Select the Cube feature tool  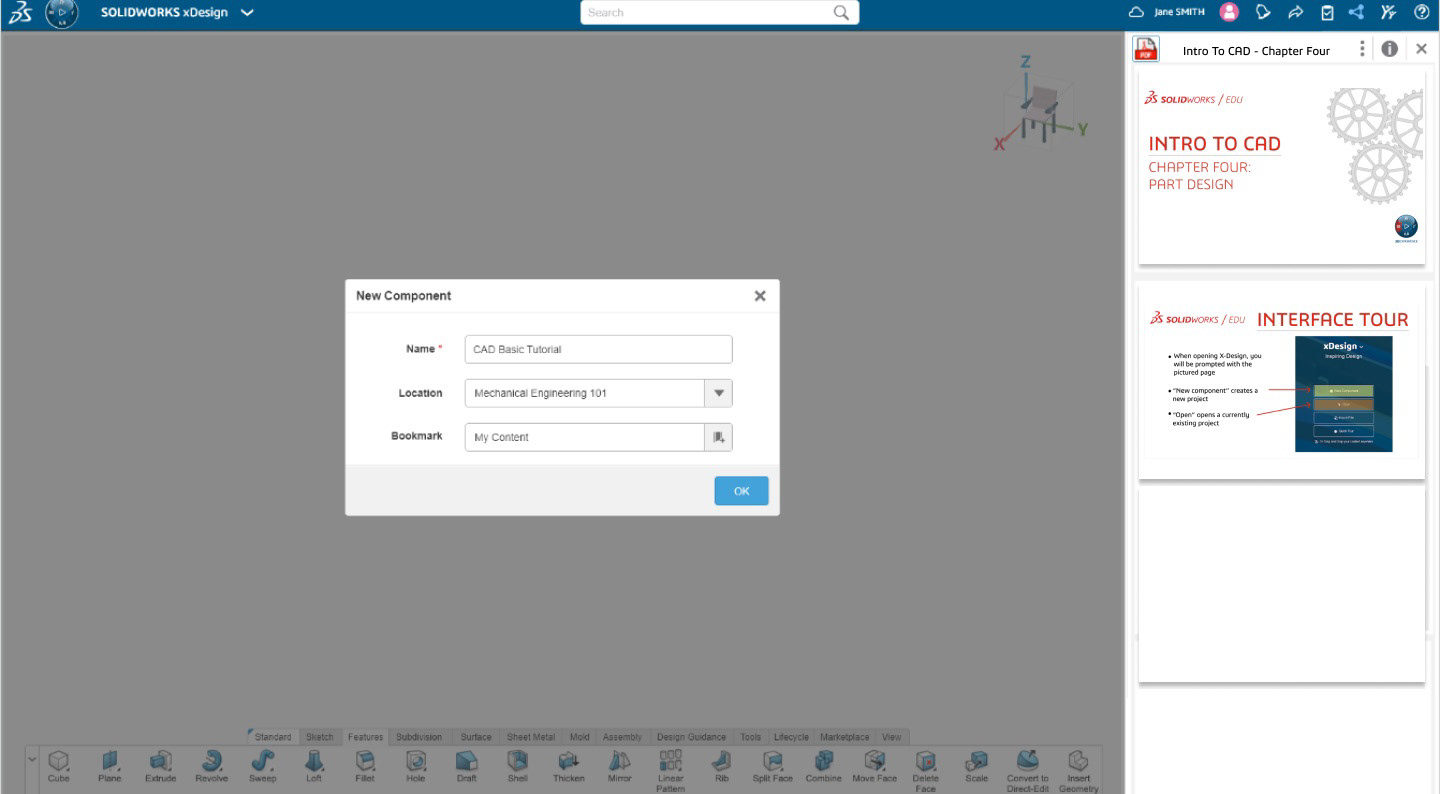tap(59, 766)
